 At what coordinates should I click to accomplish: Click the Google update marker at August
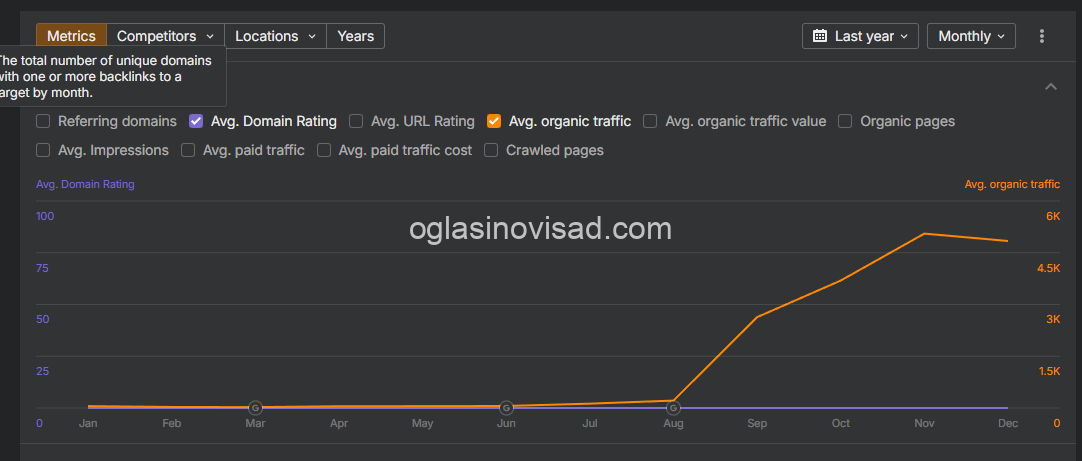coord(673,408)
